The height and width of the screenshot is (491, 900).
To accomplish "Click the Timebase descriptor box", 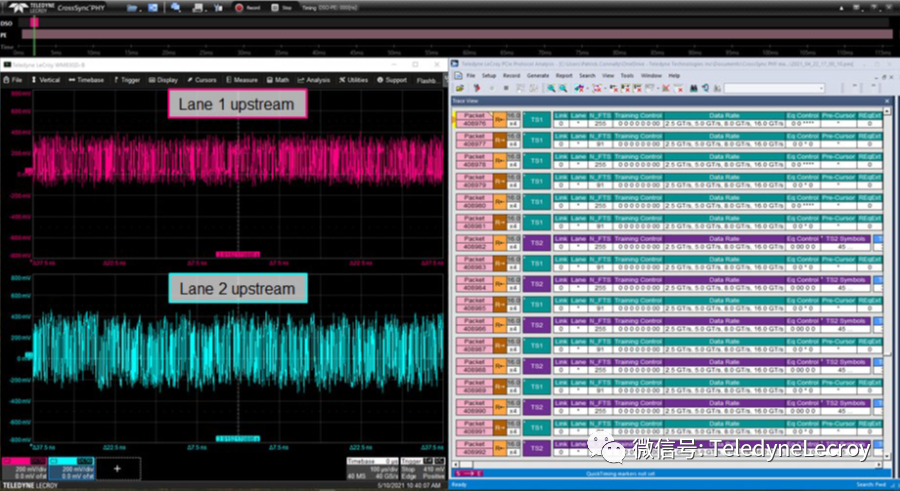I will (x=371, y=467).
